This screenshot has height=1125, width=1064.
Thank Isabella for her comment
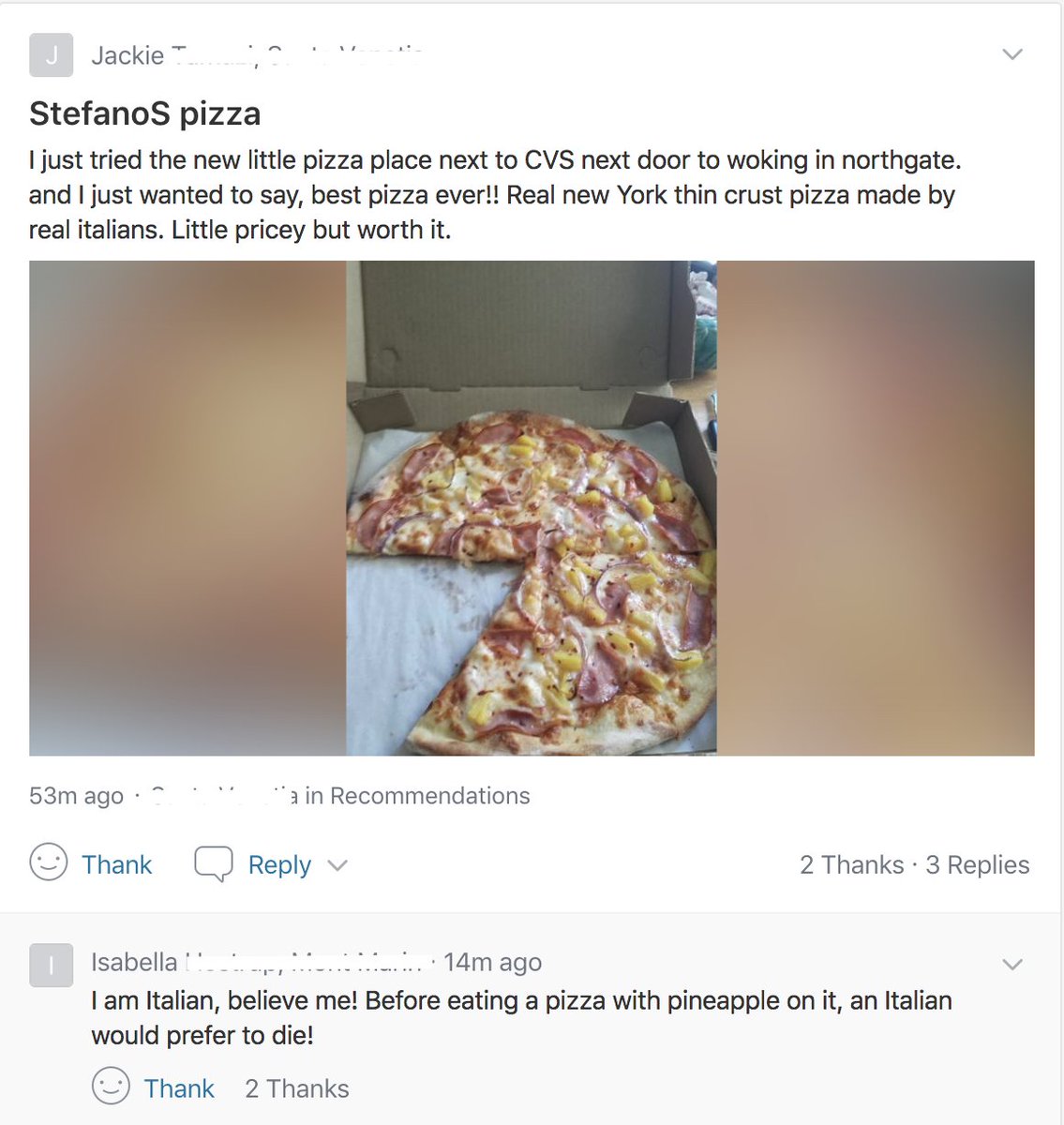tap(179, 1088)
